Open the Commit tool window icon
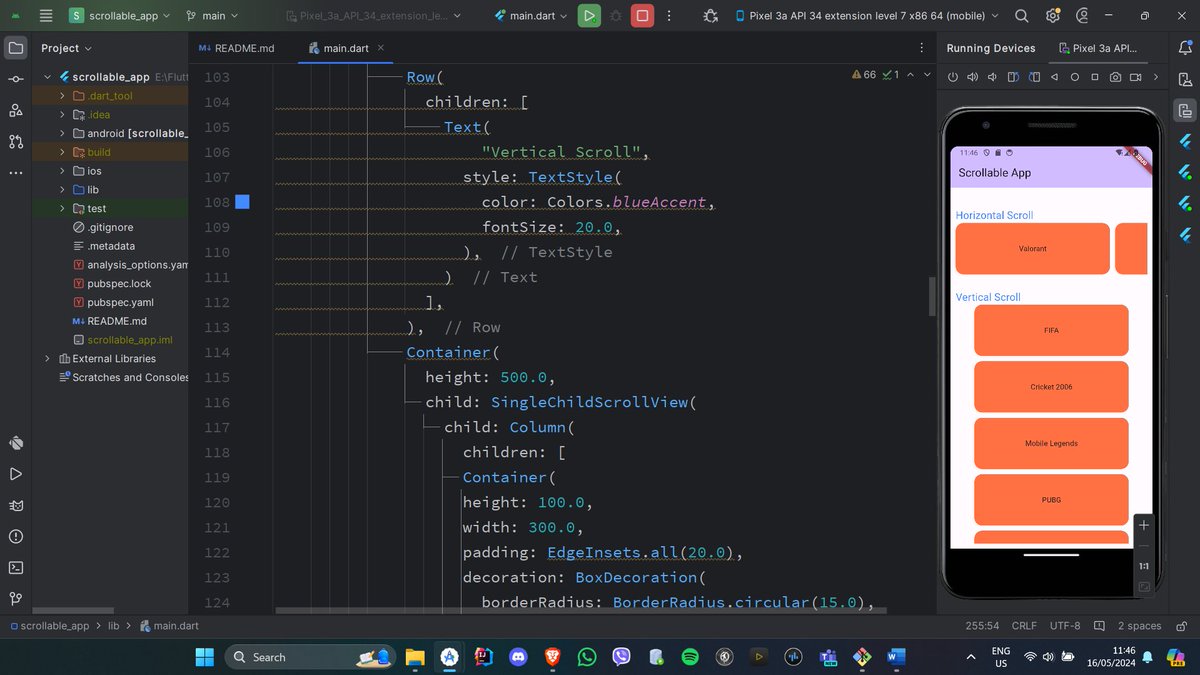The height and width of the screenshot is (675, 1200). [15, 79]
